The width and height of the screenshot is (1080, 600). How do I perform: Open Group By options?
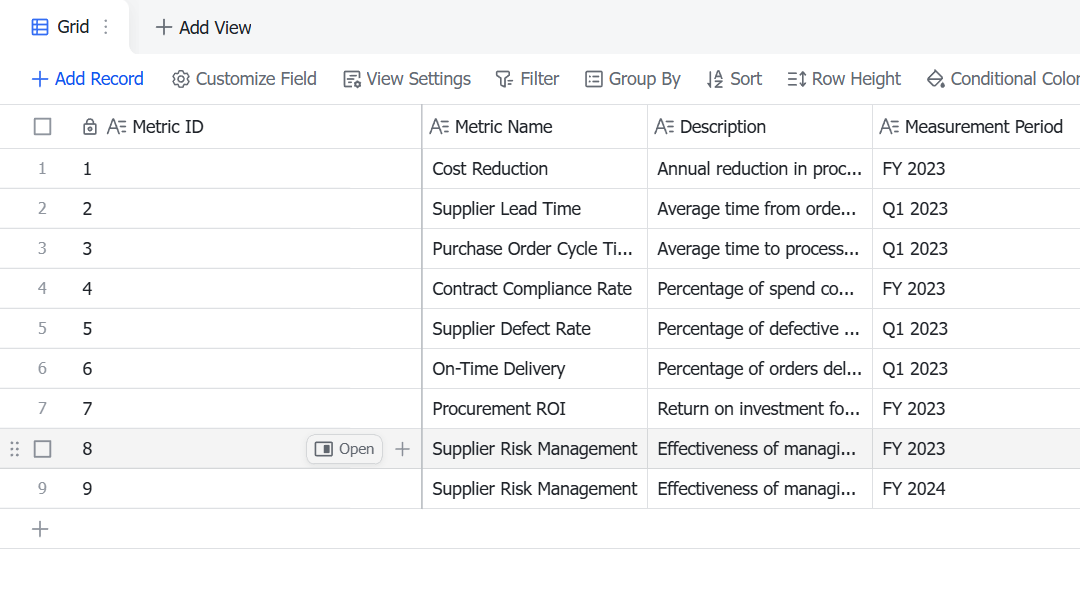[x=632, y=79]
